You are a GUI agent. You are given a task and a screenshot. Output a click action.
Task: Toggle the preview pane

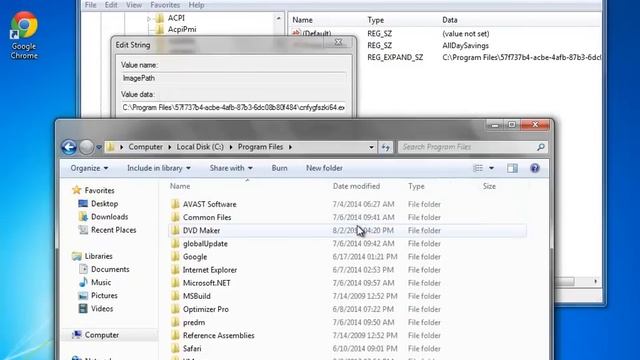point(512,168)
